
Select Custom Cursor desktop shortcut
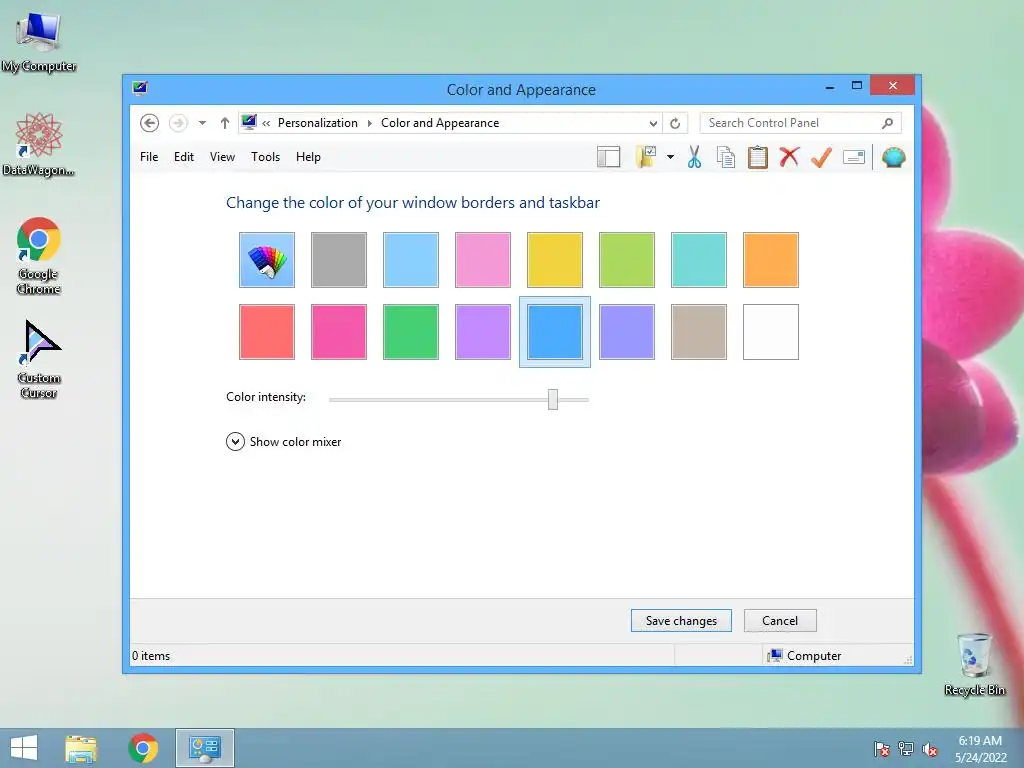coord(39,360)
